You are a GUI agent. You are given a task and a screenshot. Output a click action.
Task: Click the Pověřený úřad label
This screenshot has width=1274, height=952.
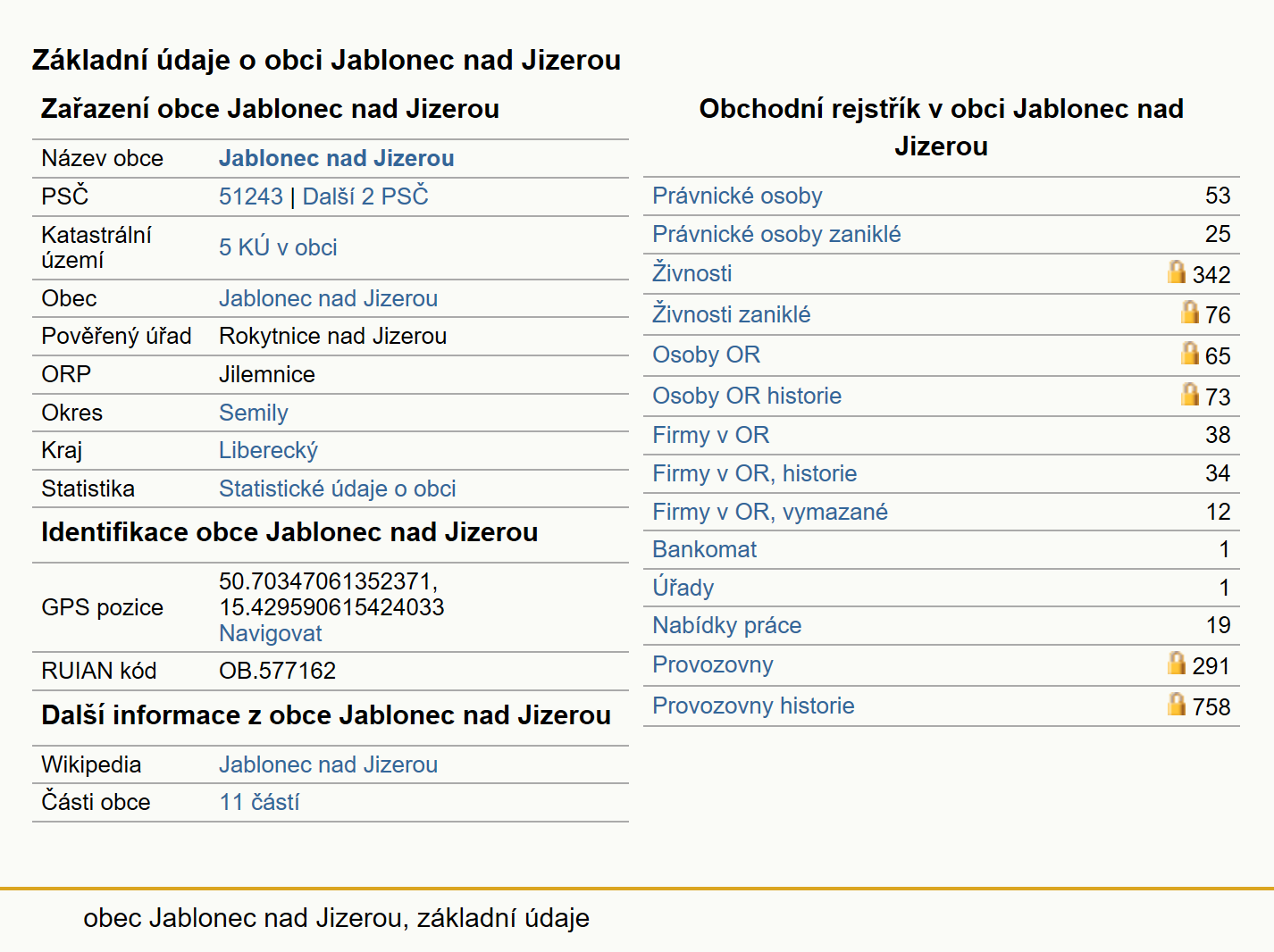point(117,336)
